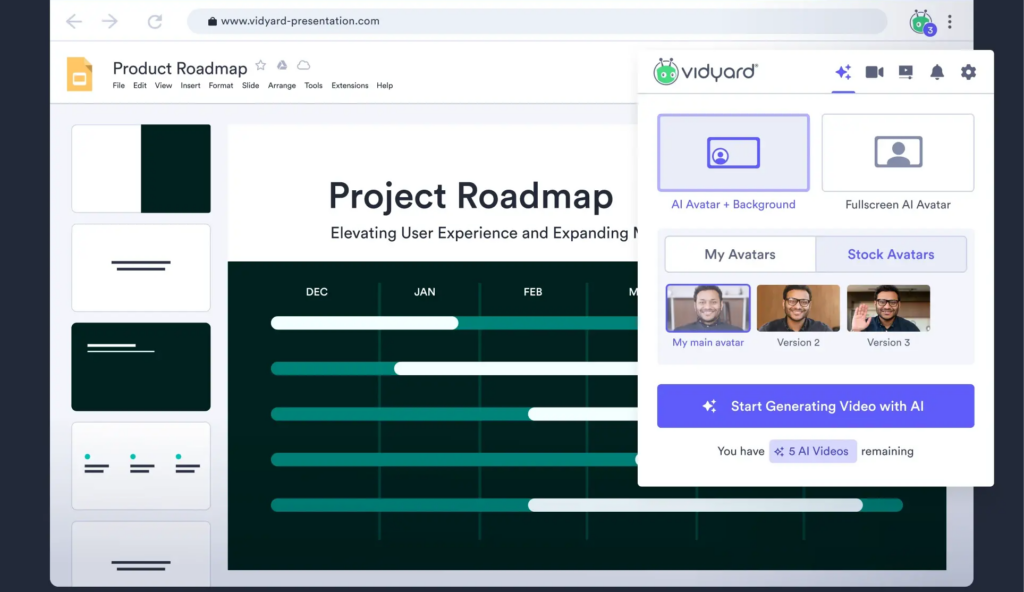Open the screen presentation tab icon
Screen dimensions: 1024x592
[906, 72]
